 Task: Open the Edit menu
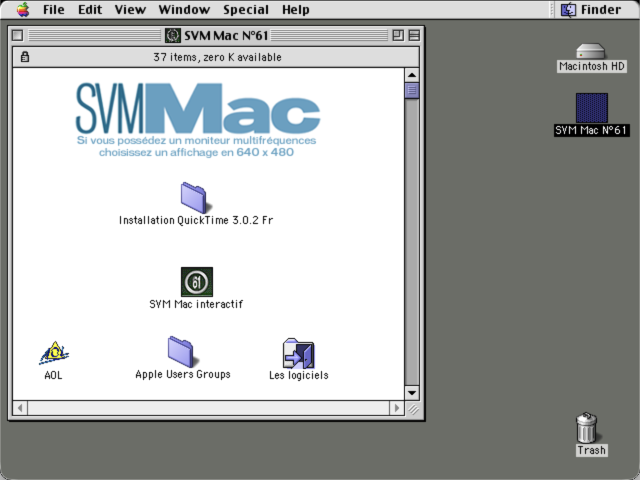pyautogui.click(x=90, y=9)
